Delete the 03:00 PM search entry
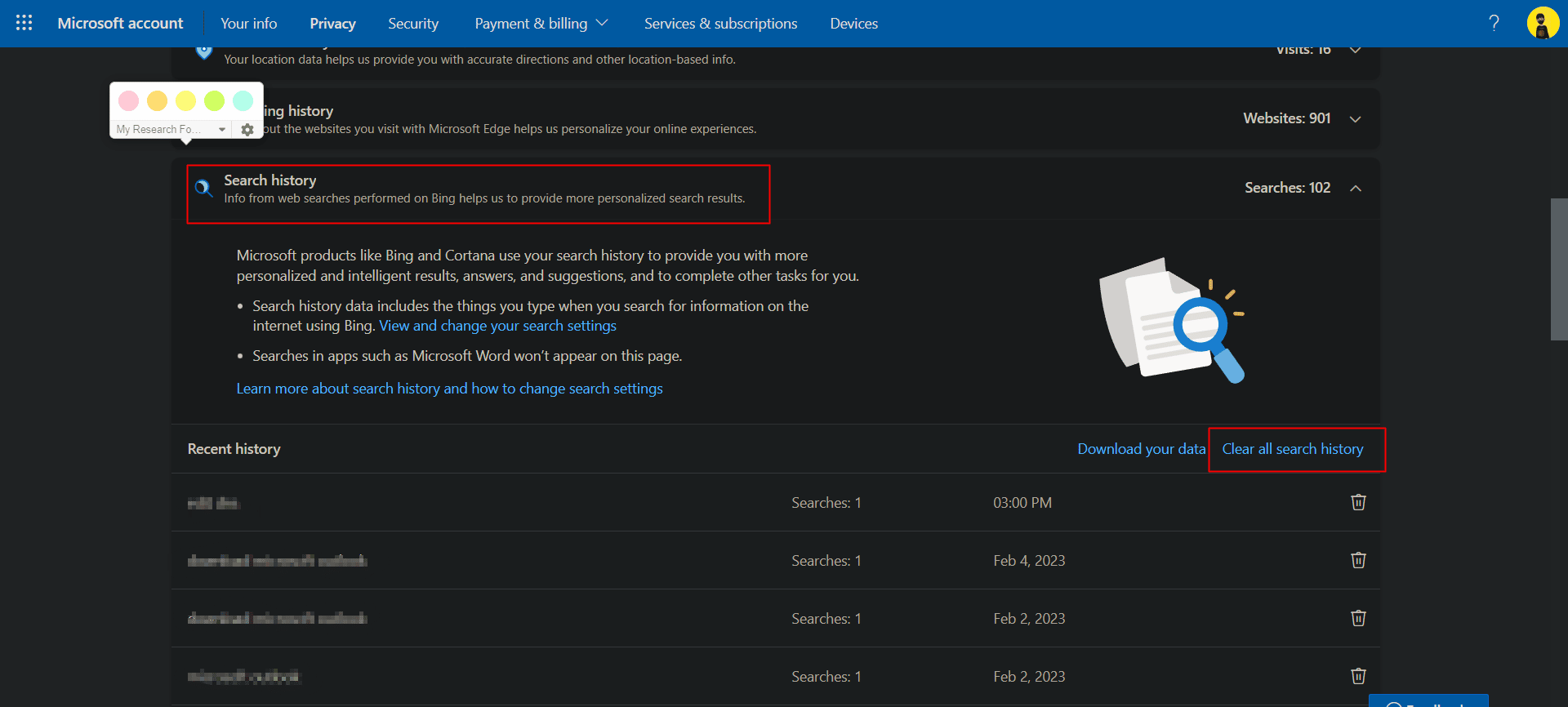This screenshot has height=707, width=1568. coord(1358,502)
